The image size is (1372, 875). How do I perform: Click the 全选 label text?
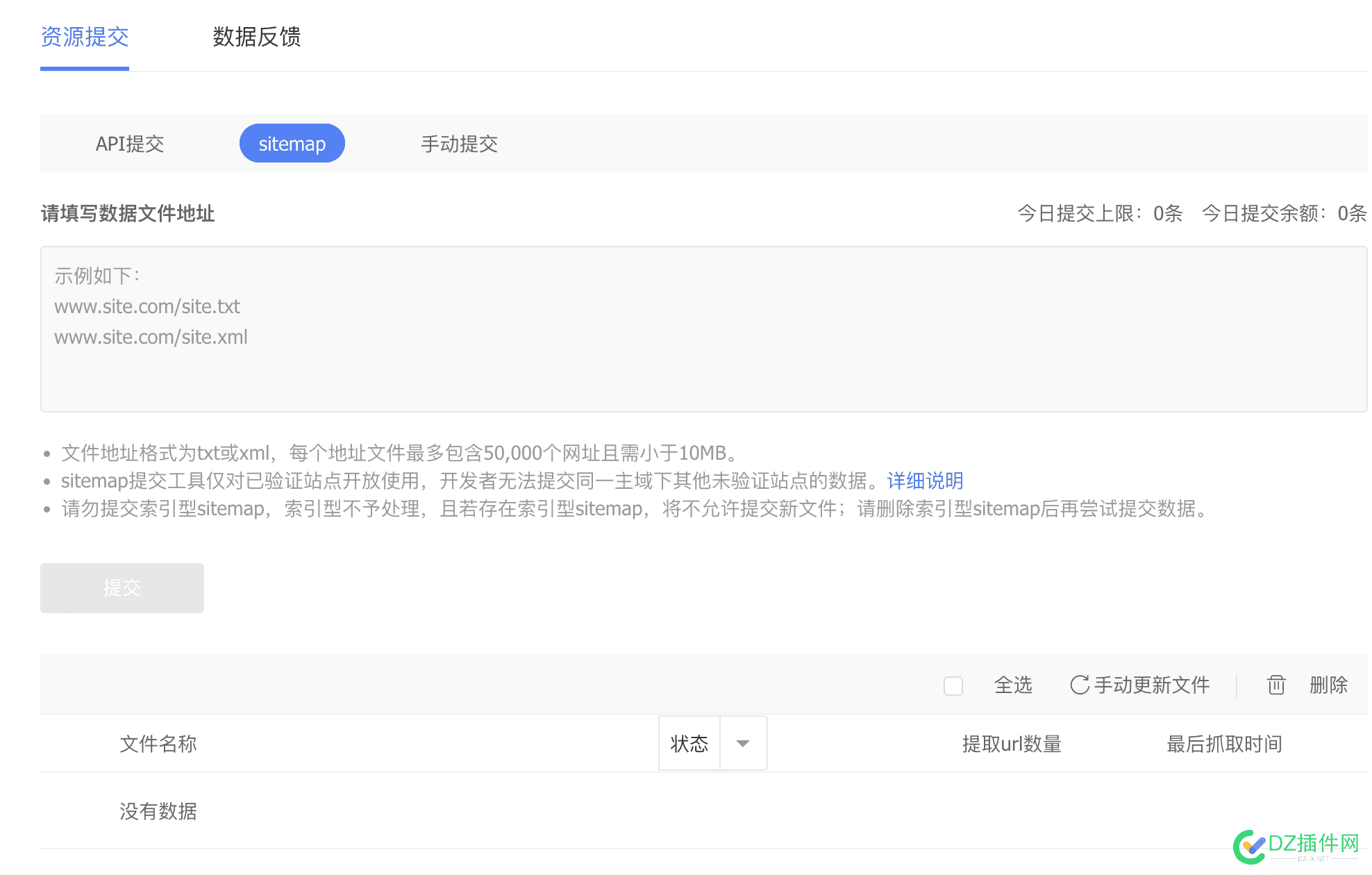[x=1013, y=685]
